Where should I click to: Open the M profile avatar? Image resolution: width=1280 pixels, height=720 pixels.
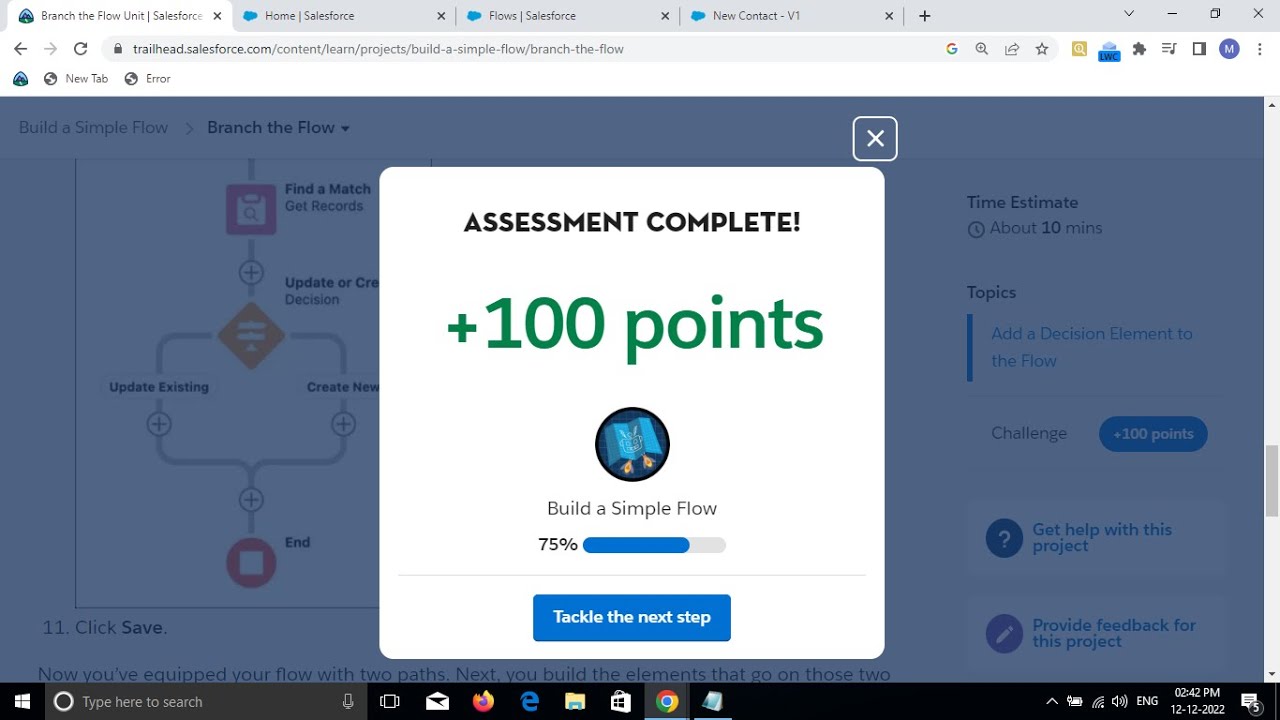pyautogui.click(x=1229, y=49)
